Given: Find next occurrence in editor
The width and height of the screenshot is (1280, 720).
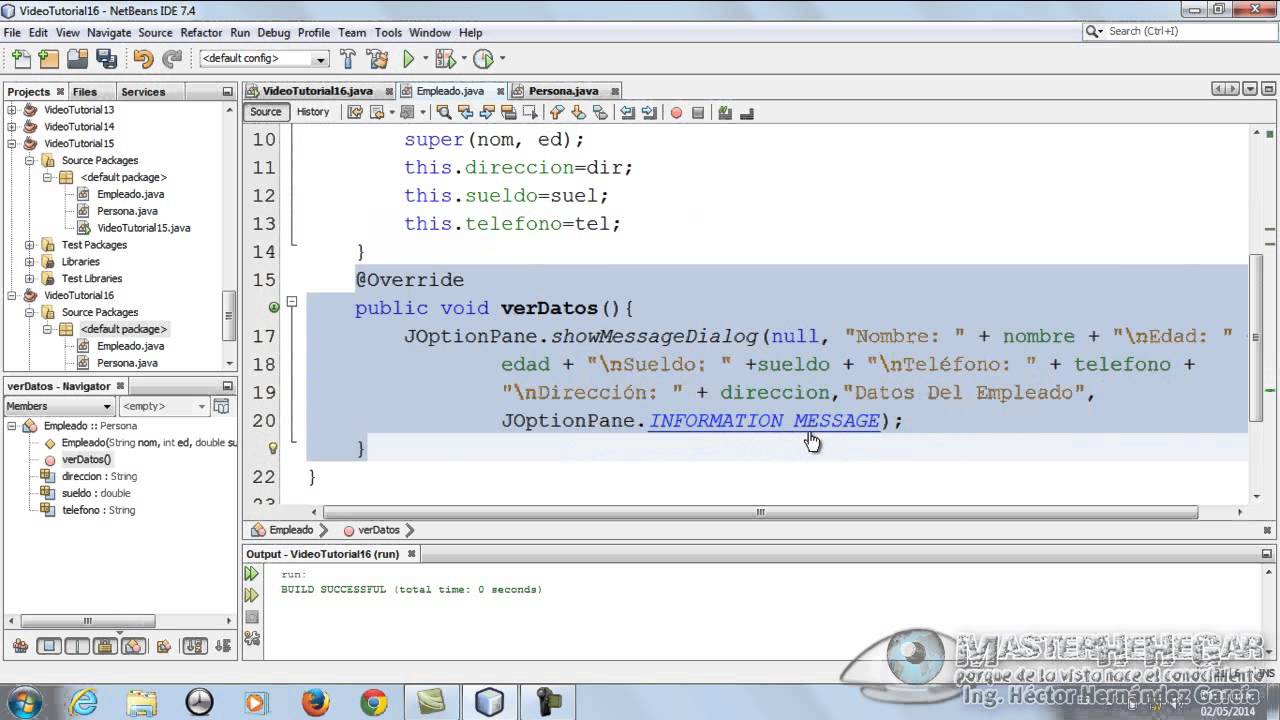Looking at the screenshot, I should [x=487, y=112].
